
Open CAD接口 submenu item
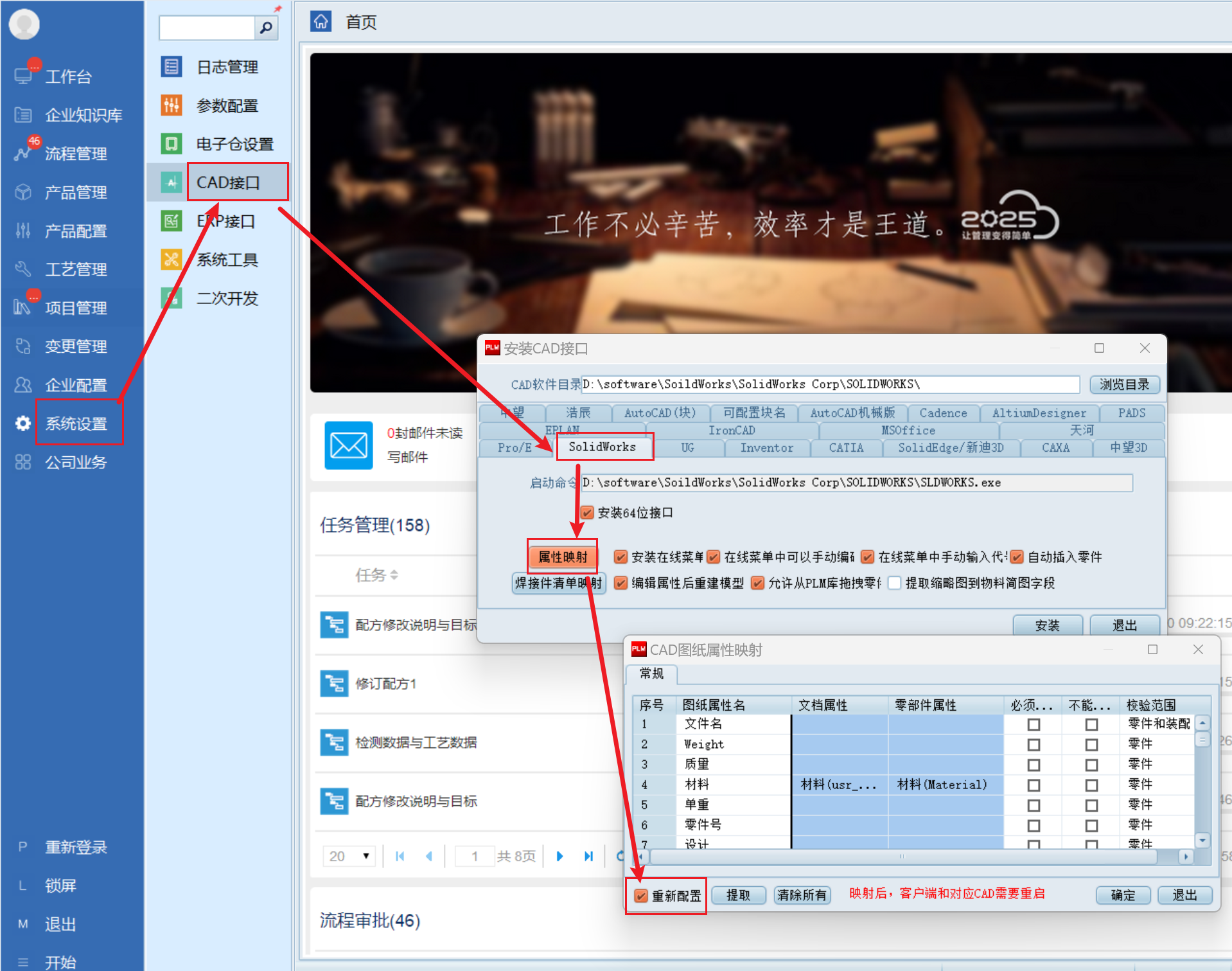[228, 183]
